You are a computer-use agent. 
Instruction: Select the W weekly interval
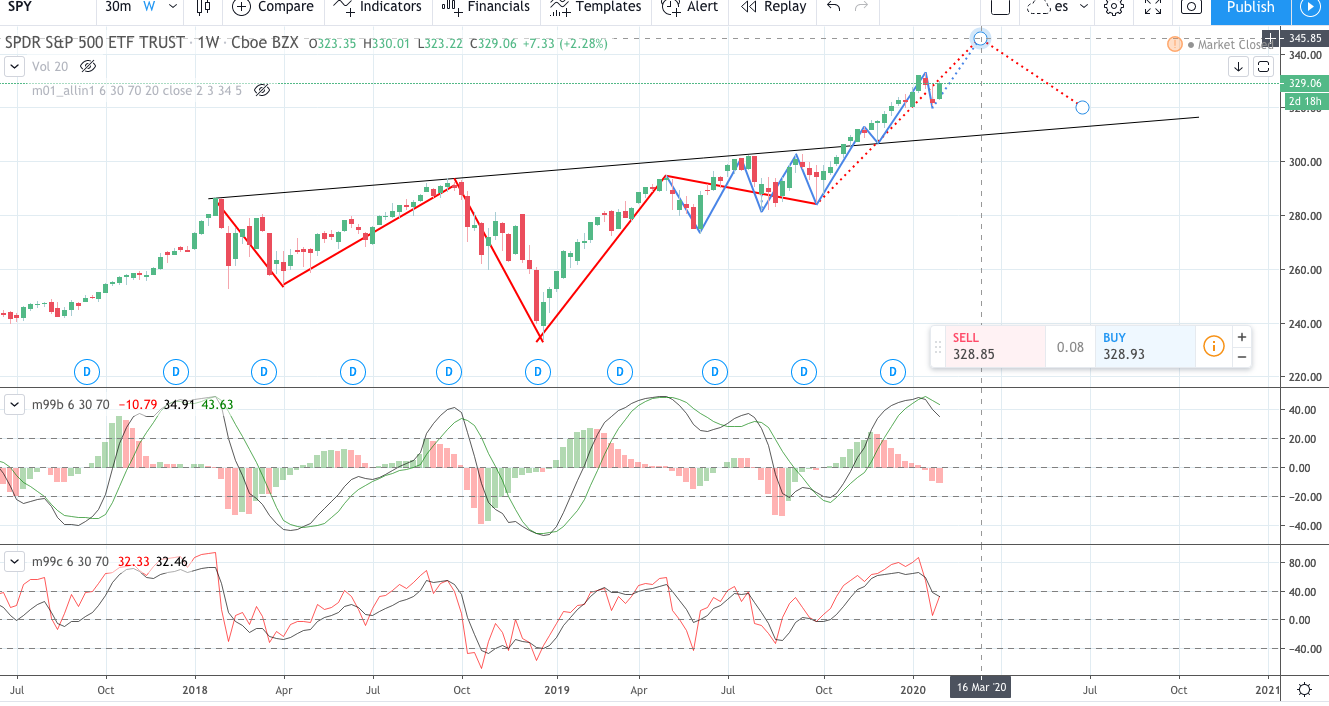(x=149, y=7)
